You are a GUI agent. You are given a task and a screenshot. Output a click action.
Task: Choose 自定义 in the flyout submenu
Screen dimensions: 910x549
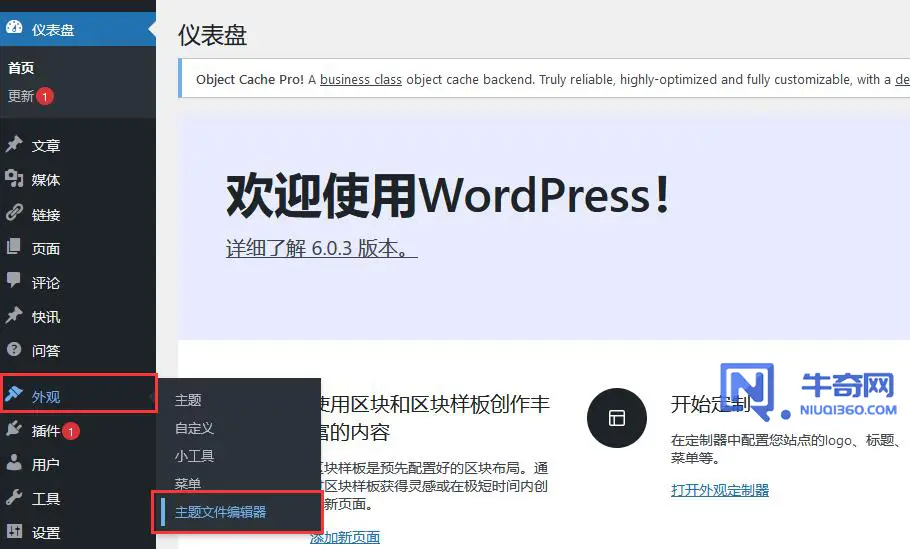[194, 428]
